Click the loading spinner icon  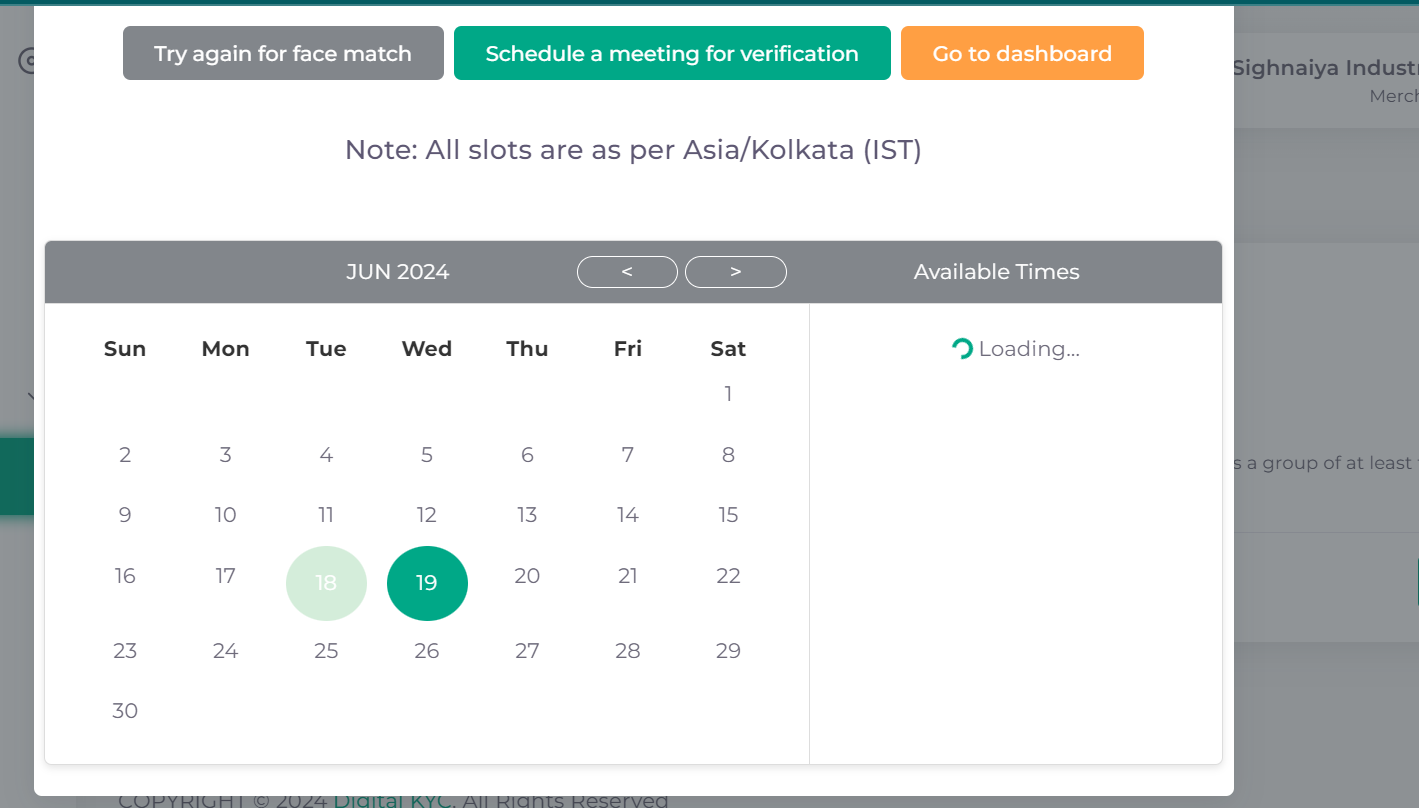tap(962, 349)
